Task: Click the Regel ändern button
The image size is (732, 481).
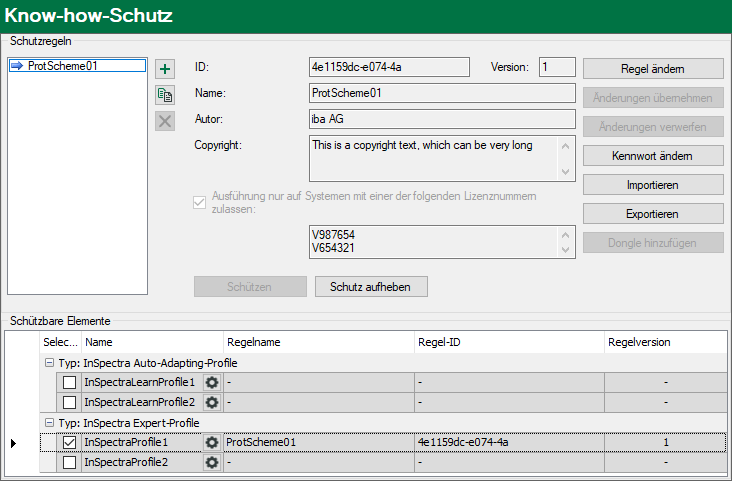Action: [x=652, y=69]
